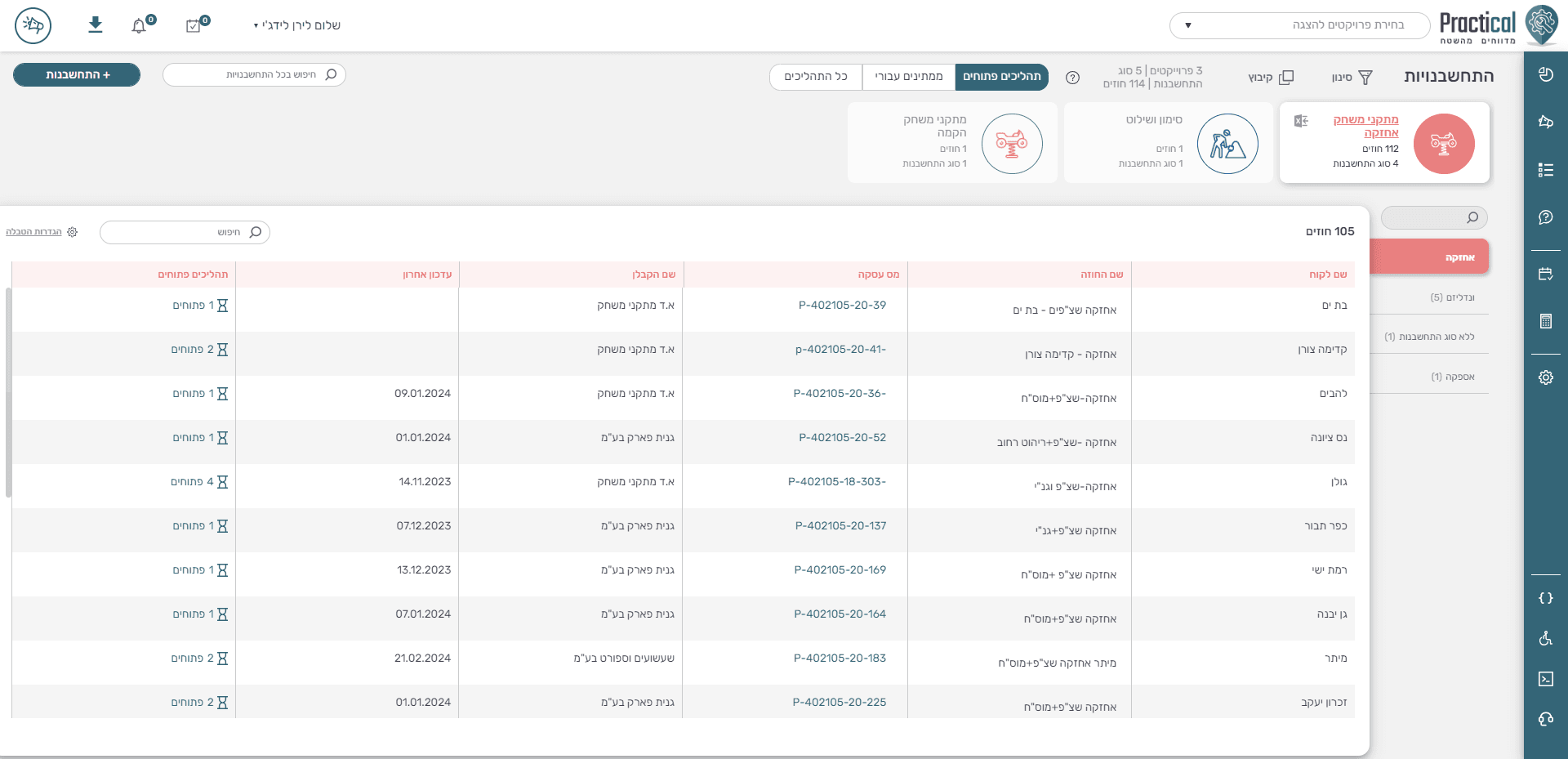The height and width of the screenshot is (759, 1568).
Task: Open table settings הגדרות הטבלה
Action: 42,232
